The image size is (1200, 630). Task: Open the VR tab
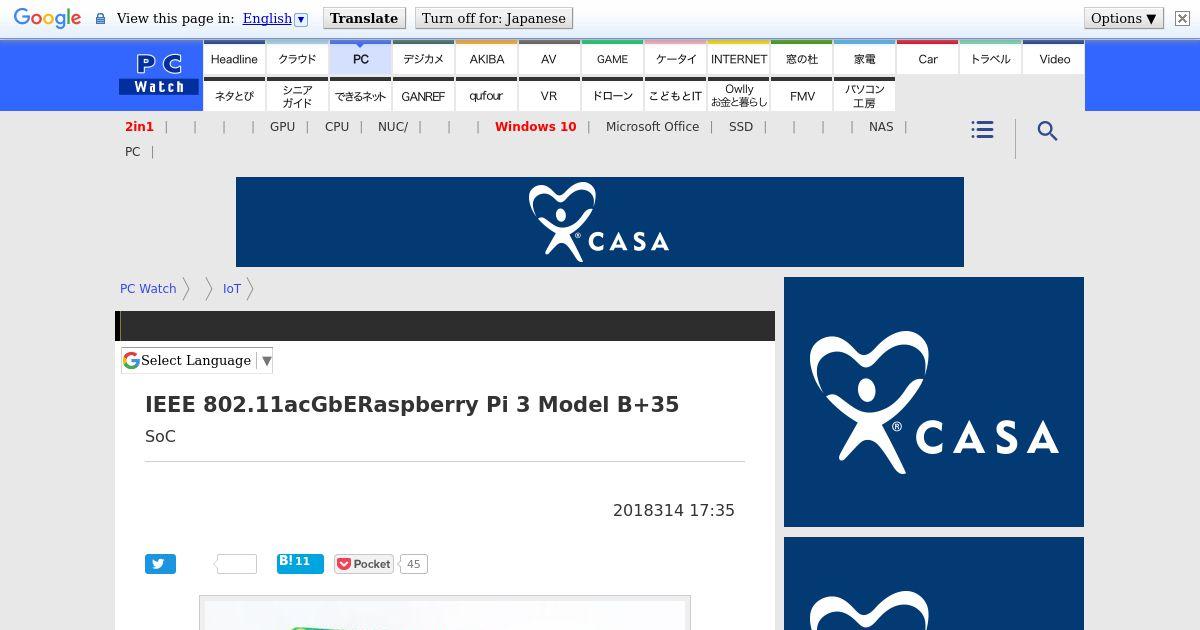[x=549, y=96]
